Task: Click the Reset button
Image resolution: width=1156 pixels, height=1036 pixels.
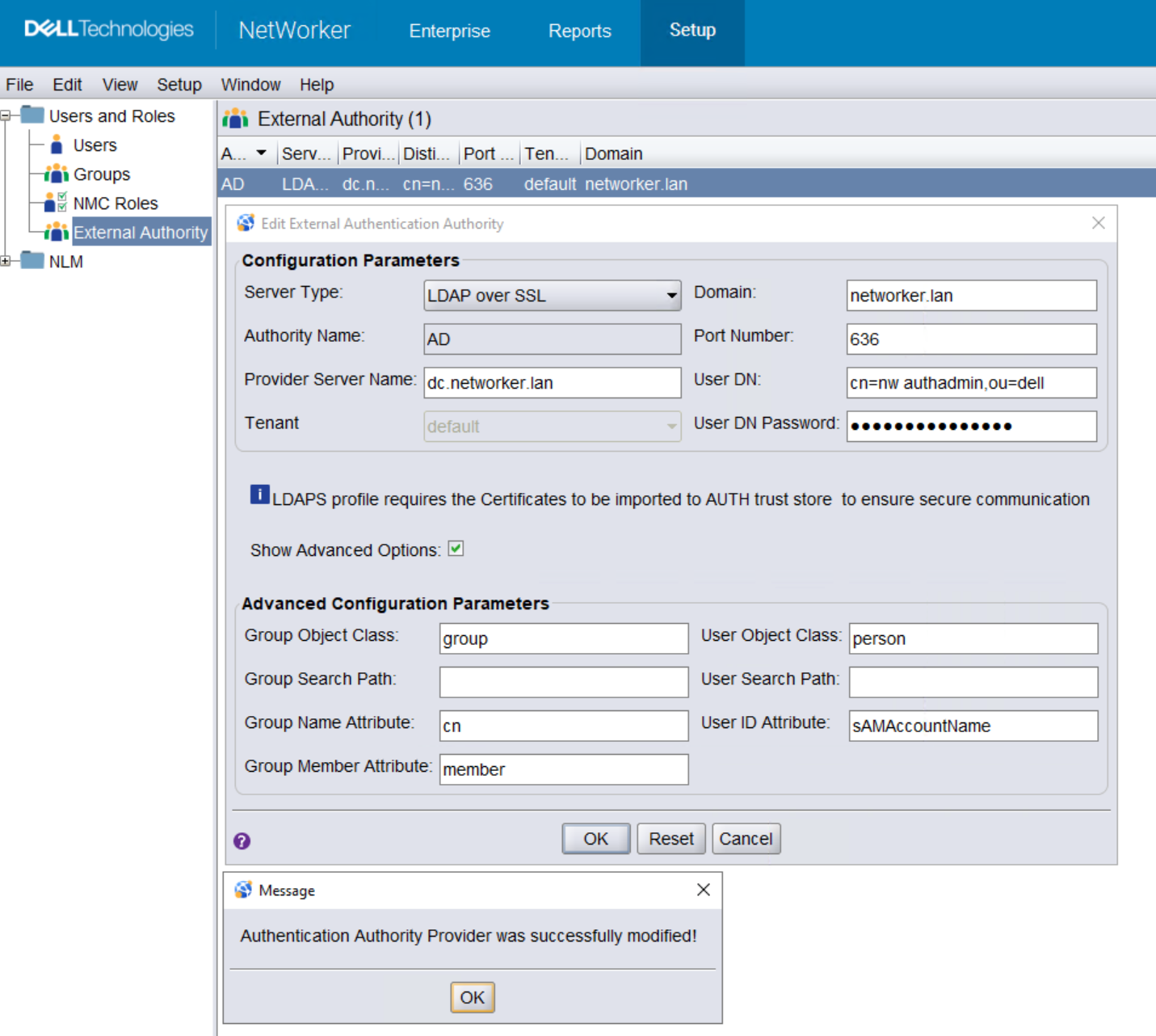Action: [670, 838]
